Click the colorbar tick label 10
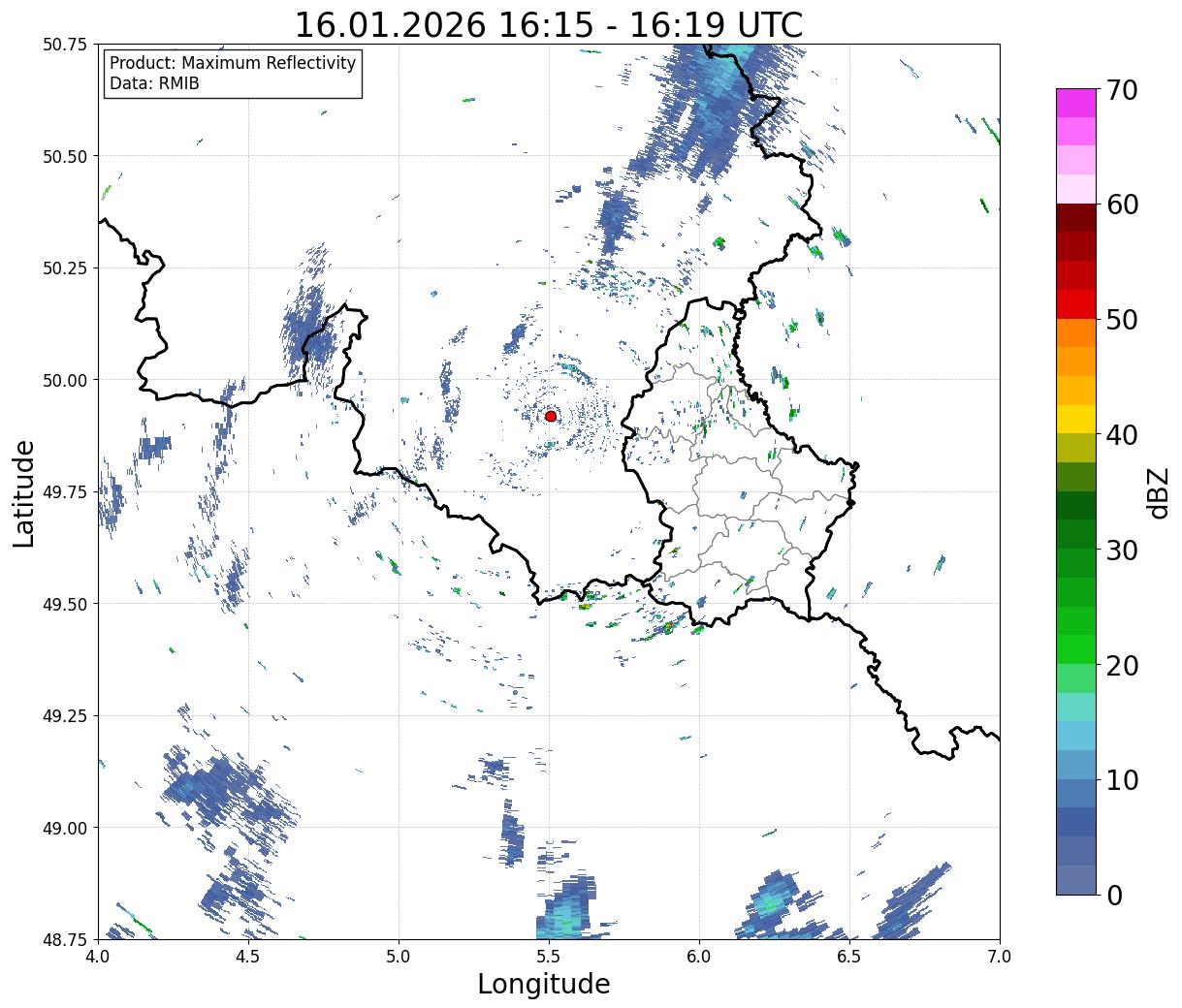 pyautogui.click(x=1122, y=779)
